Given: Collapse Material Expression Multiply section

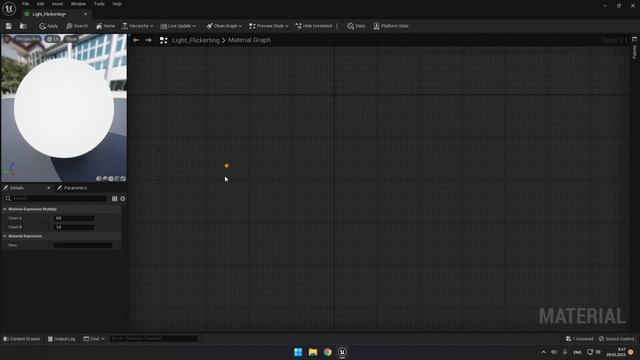Looking at the screenshot, I should [x=5, y=209].
